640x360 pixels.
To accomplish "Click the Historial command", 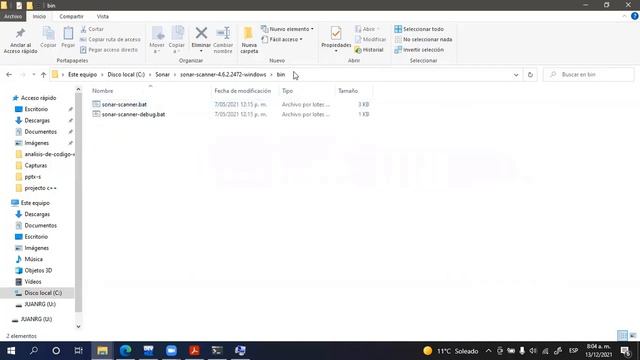I will click(x=369, y=50).
